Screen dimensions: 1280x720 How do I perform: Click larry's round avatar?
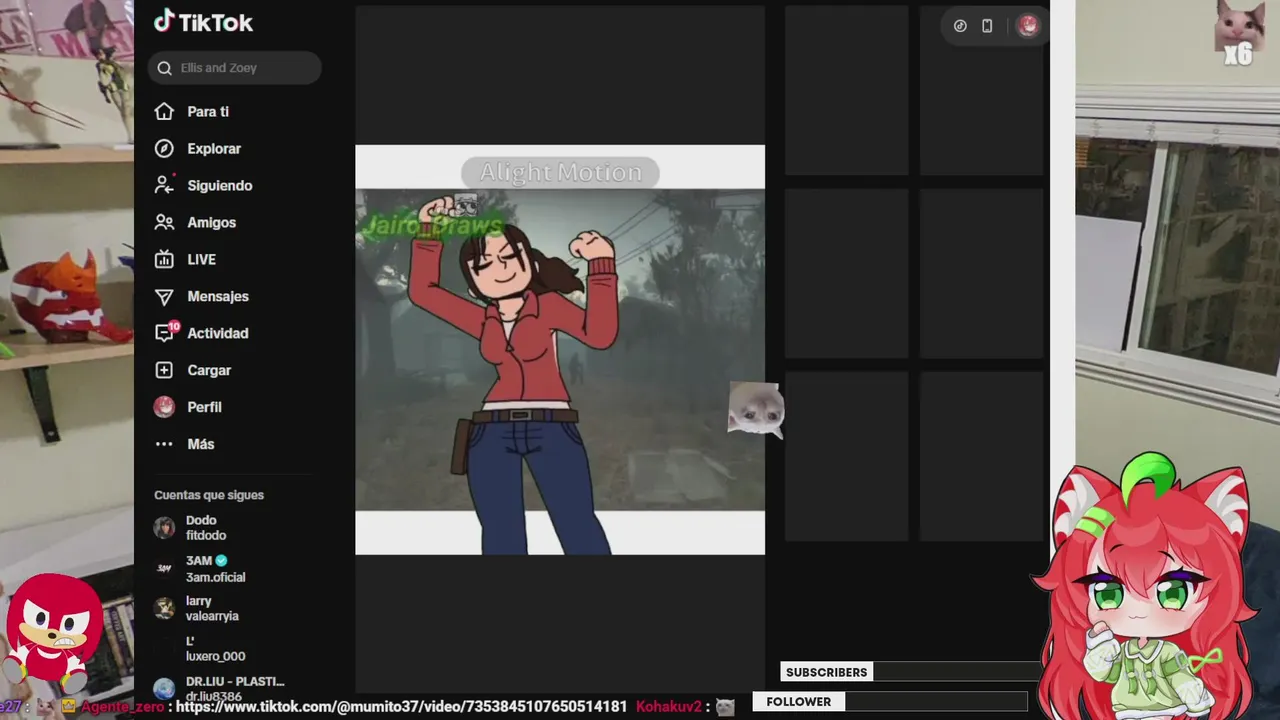[164, 609]
